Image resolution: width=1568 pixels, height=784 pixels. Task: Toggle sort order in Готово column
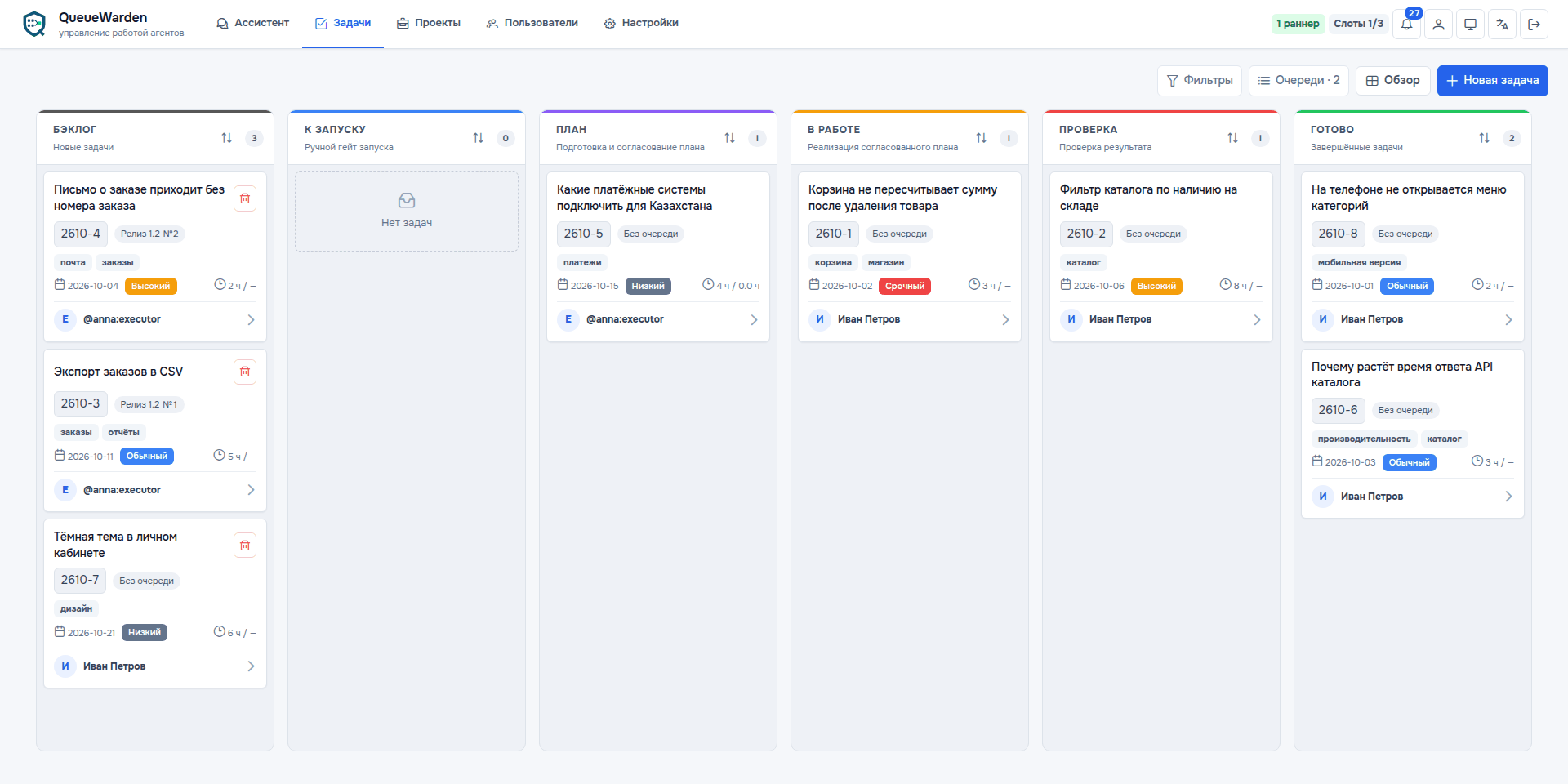tap(1484, 138)
